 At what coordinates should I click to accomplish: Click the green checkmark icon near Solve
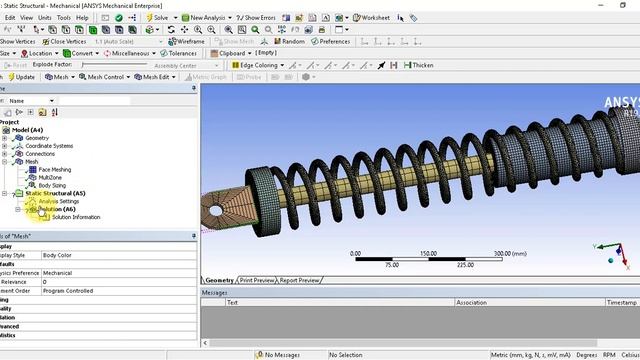click(119, 18)
